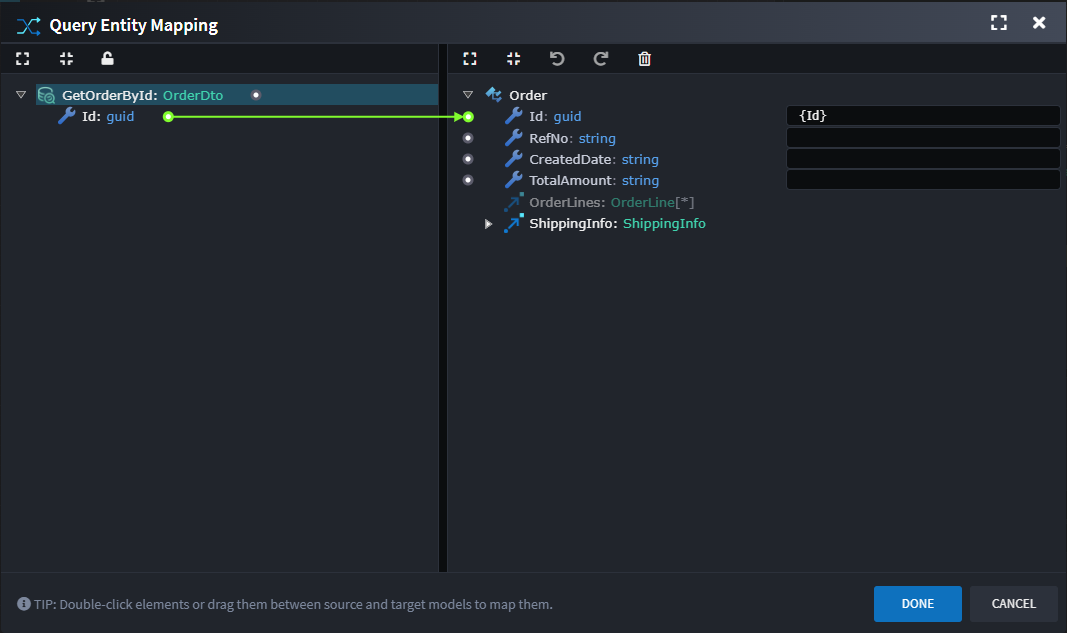The height and width of the screenshot is (633, 1067).
Task: Toggle the mapping dot beside TotalAmount
Action: 468,179
